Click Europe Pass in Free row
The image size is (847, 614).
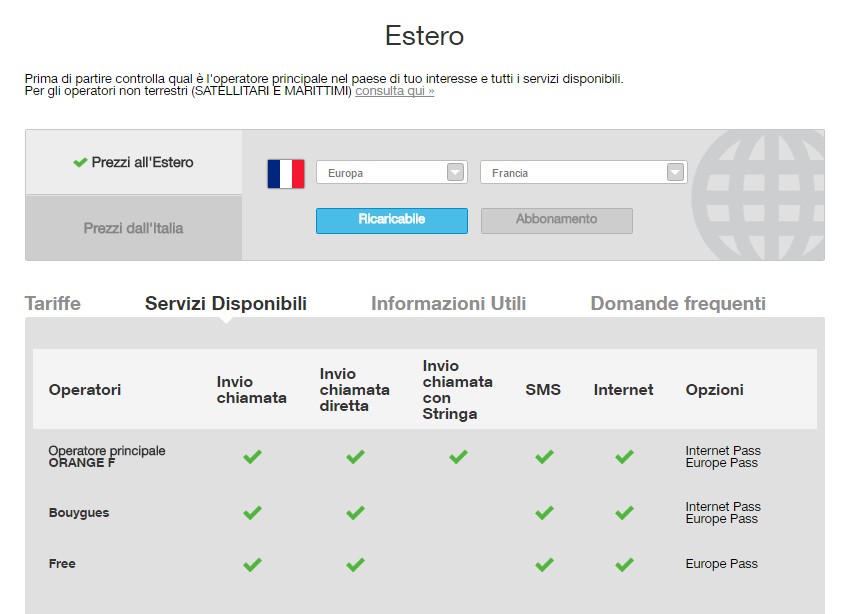coord(722,564)
